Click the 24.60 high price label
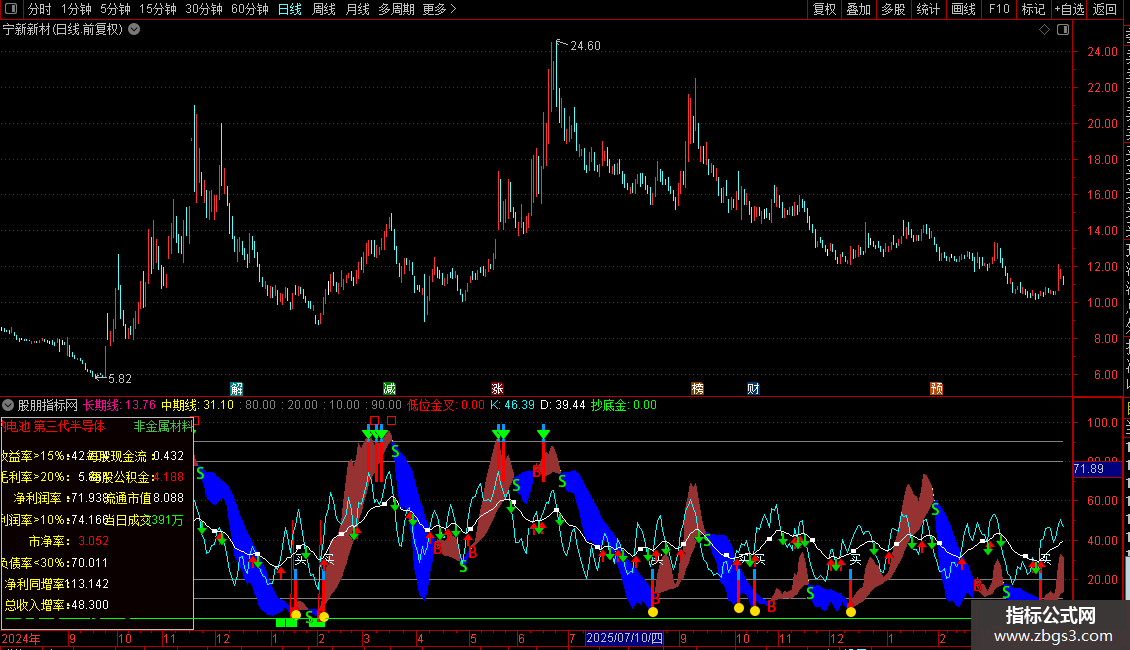Viewport: 1130px width, 650px height. [585, 45]
